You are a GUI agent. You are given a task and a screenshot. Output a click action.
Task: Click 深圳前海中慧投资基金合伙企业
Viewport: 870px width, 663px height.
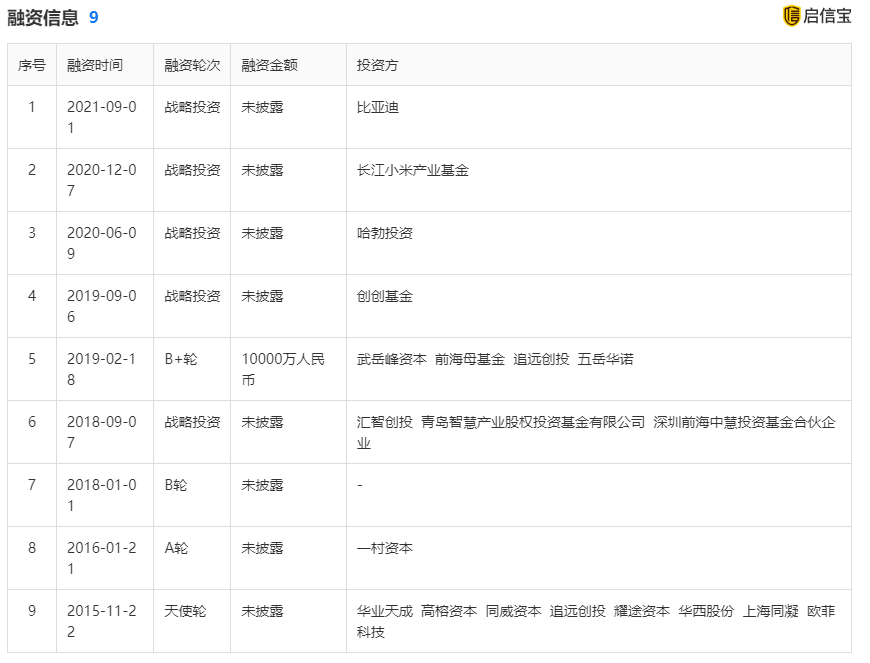click(596, 433)
